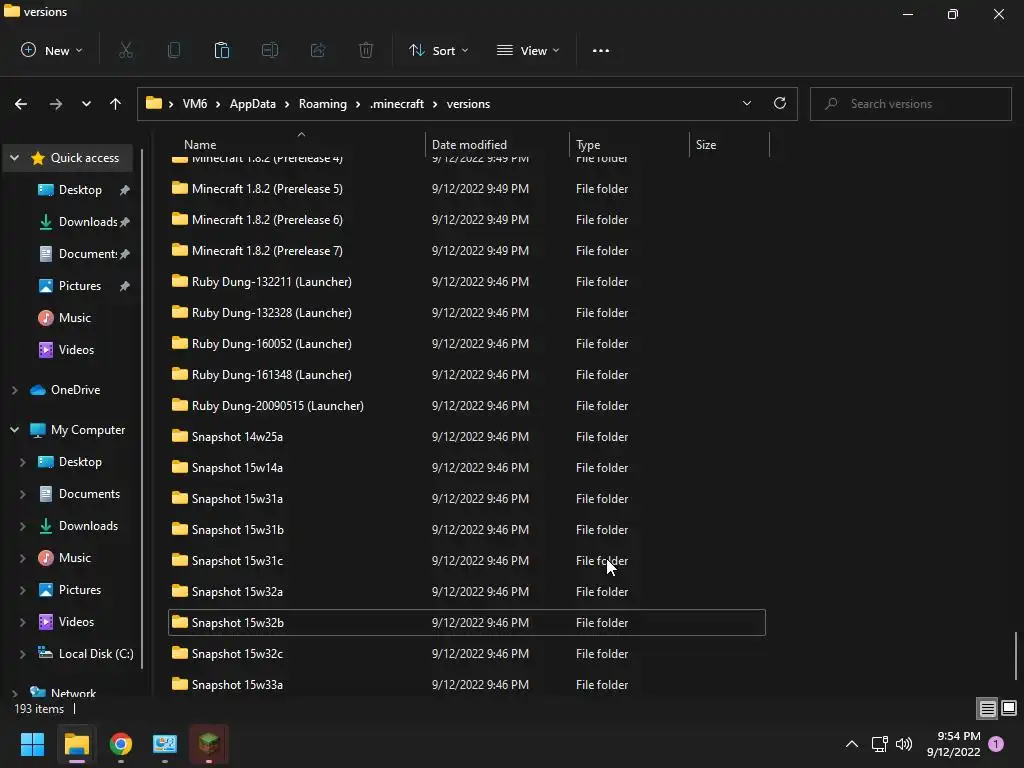Click VM6 in the address path
This screenshot has width=1024, height=768.
coord(195,104)
